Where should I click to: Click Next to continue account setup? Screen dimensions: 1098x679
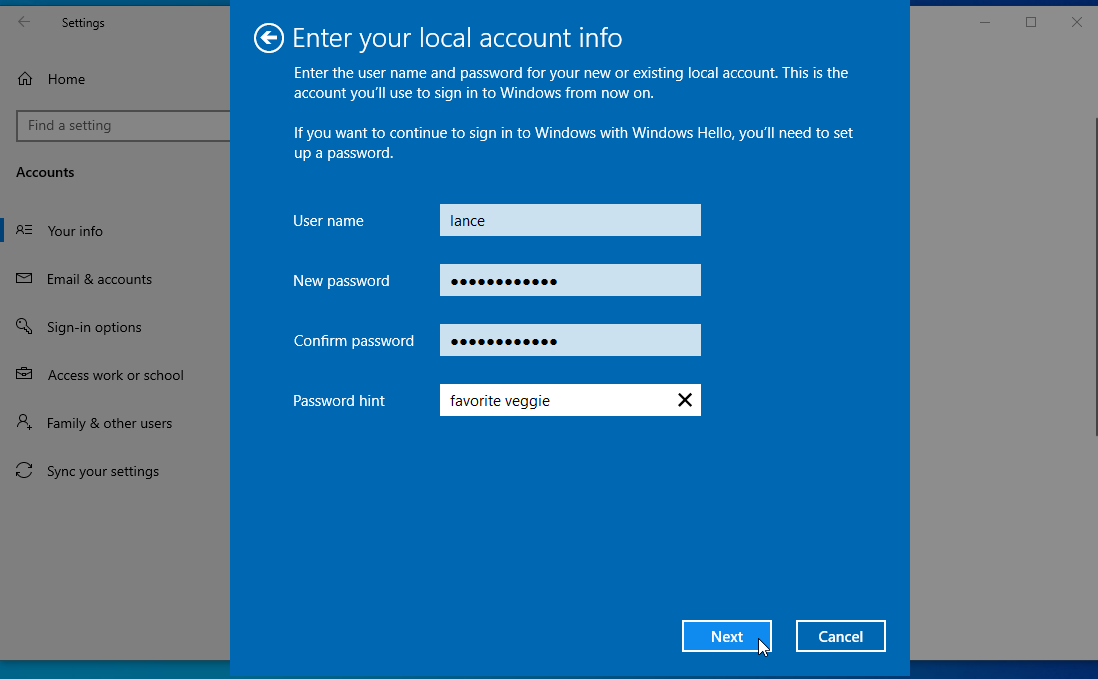(x=727, y=636)
